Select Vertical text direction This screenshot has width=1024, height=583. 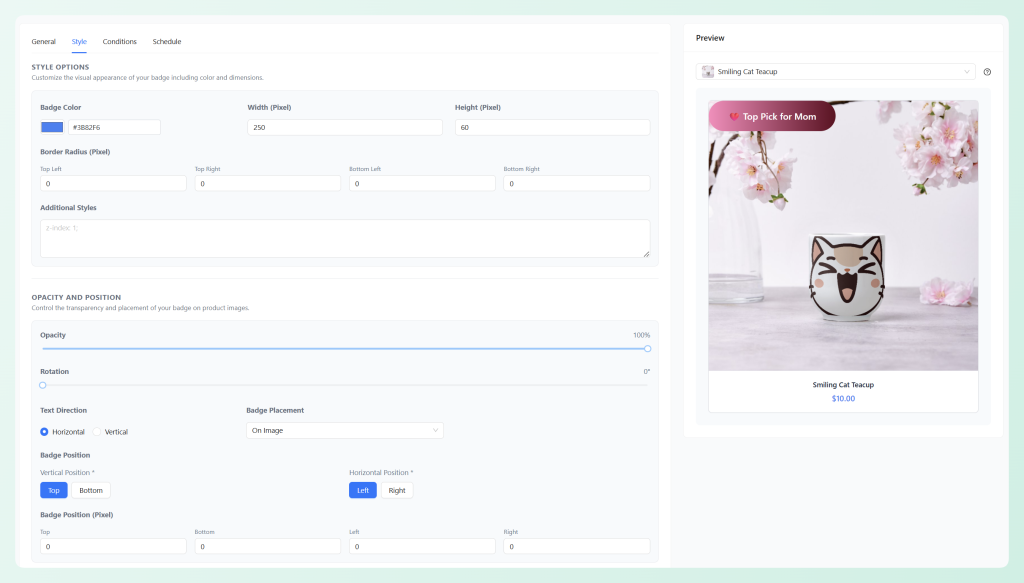pyautogui.click(x=98, y=431)
